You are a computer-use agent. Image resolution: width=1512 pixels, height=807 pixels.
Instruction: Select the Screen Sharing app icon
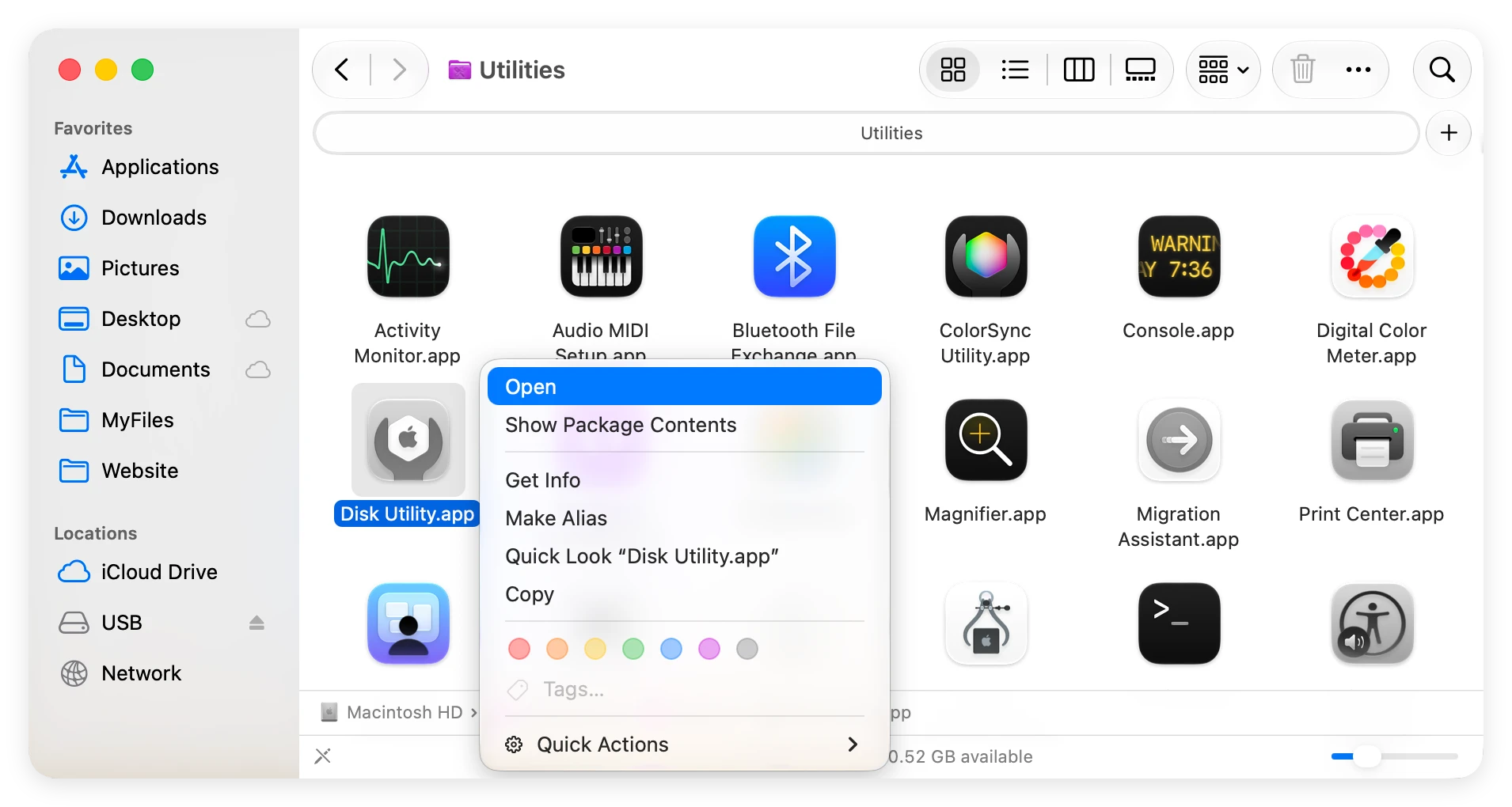tap(408, 623)
